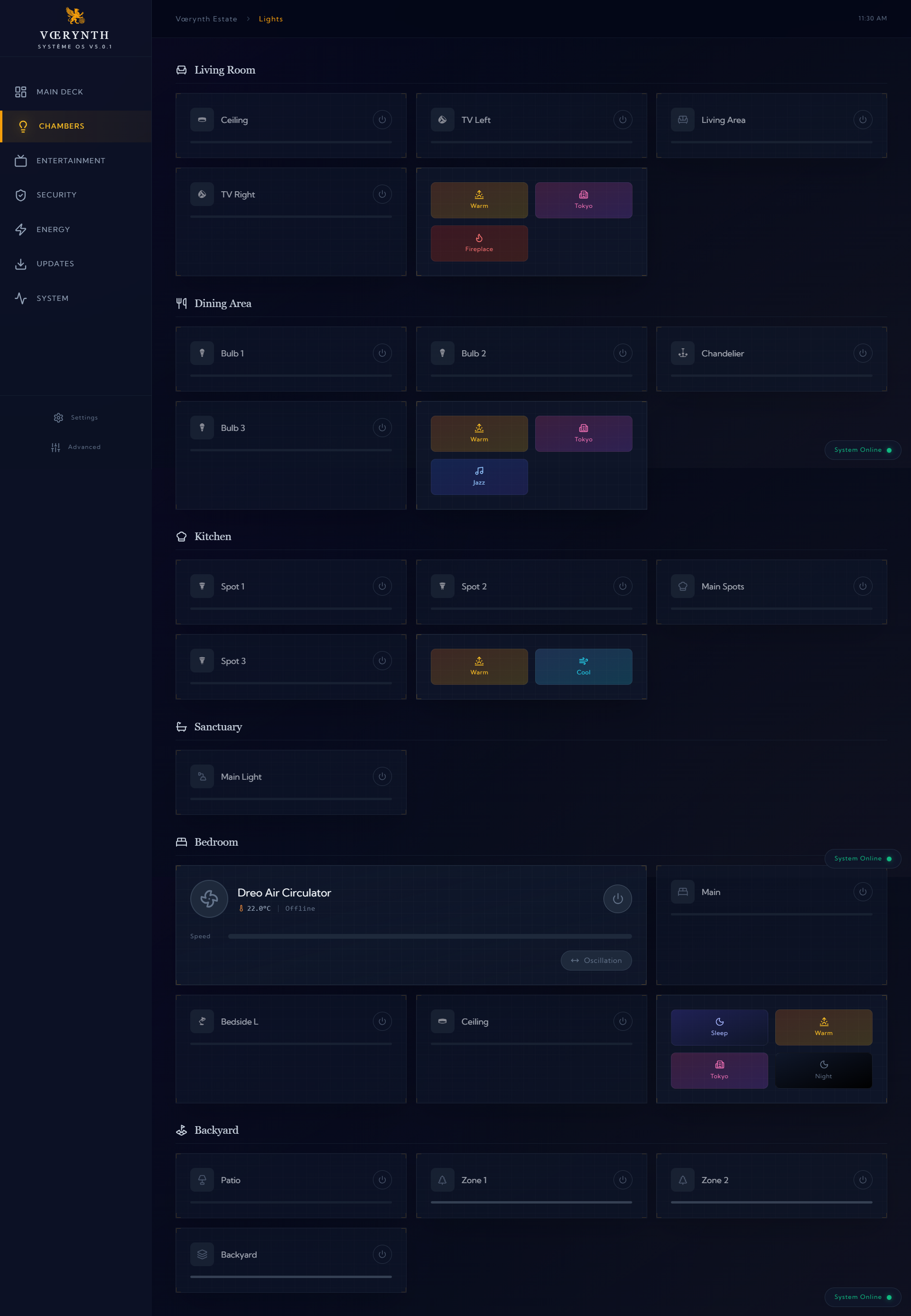Click the Dreo fan Speed slider
This screenshot has height=1316, width=911.
point(429,936)
